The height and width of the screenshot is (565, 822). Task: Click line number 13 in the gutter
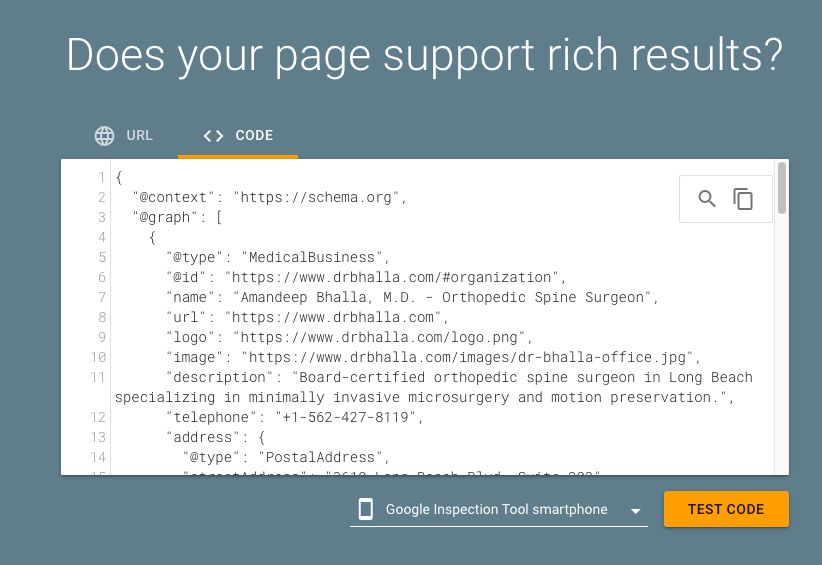tap(98, 437)
